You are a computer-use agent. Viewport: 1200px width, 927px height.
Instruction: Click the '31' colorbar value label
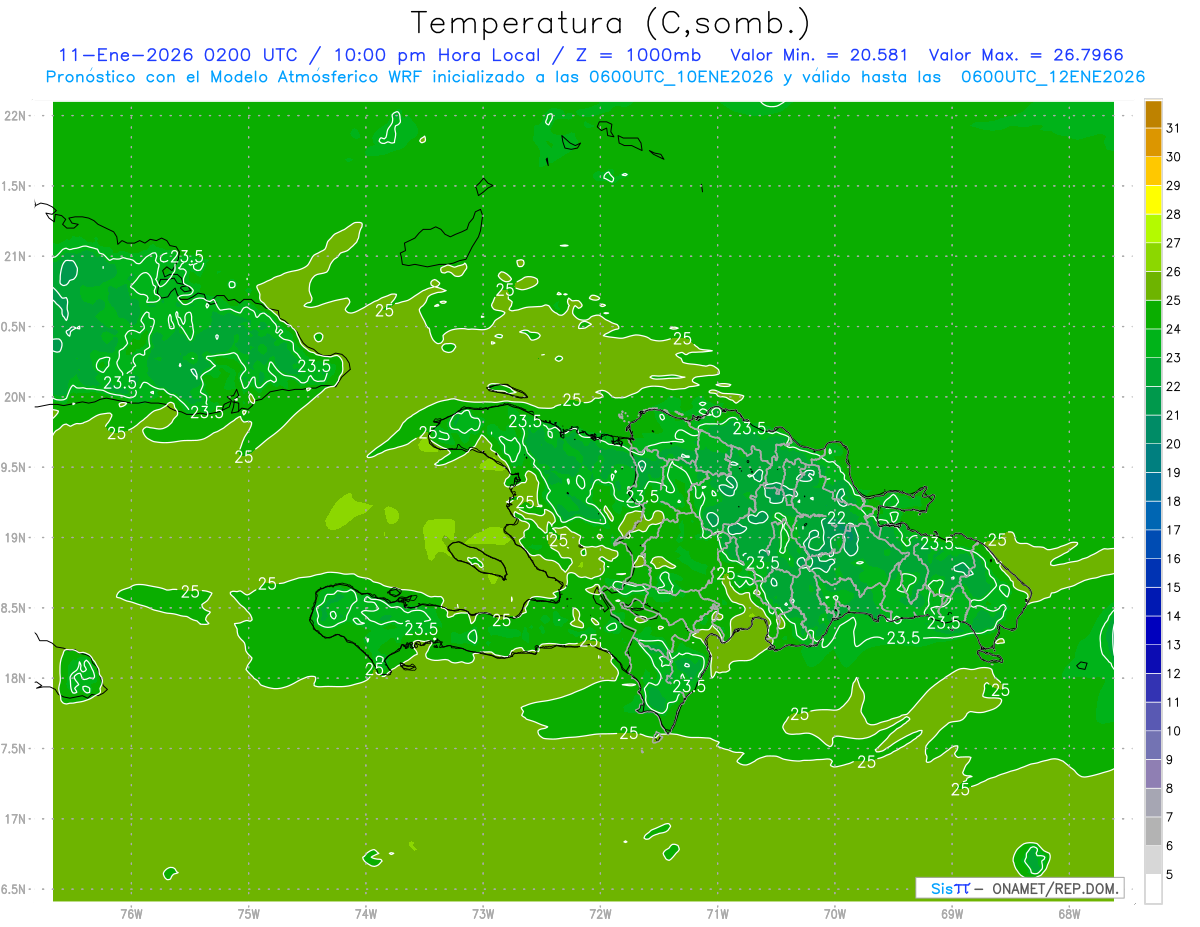pos(1174,128)
